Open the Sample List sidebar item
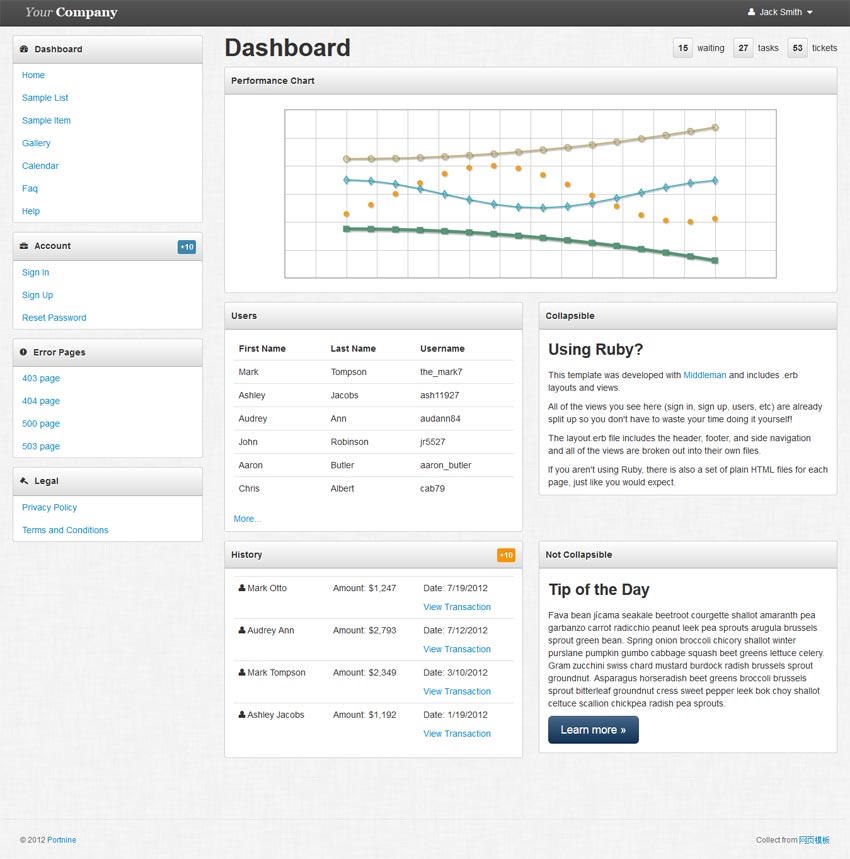The height and width of the screenshot is (859, 850). 45,98
